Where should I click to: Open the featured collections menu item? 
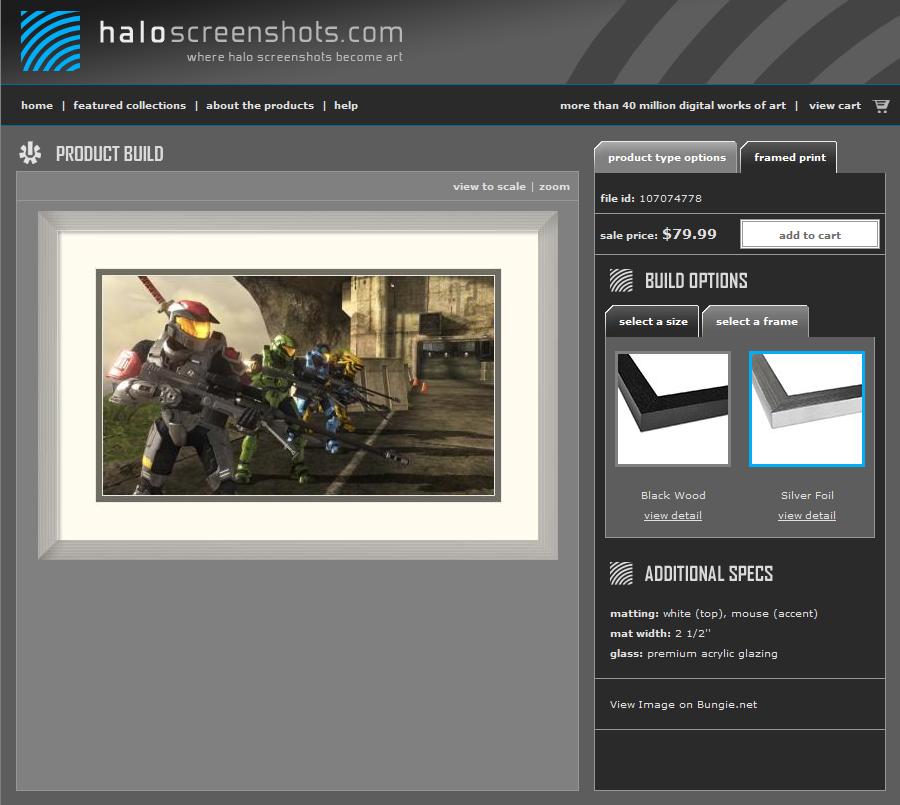coord(129,106)
